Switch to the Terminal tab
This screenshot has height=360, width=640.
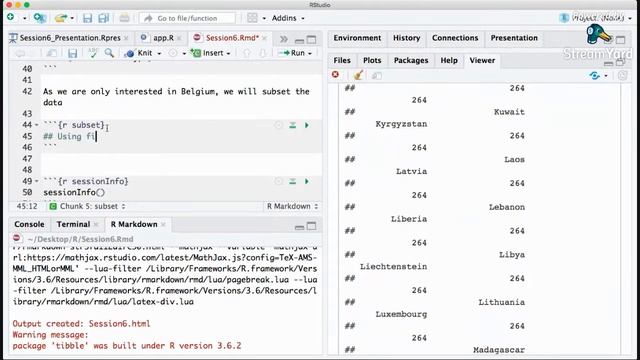pyautogui.click(x=73, y=224)
